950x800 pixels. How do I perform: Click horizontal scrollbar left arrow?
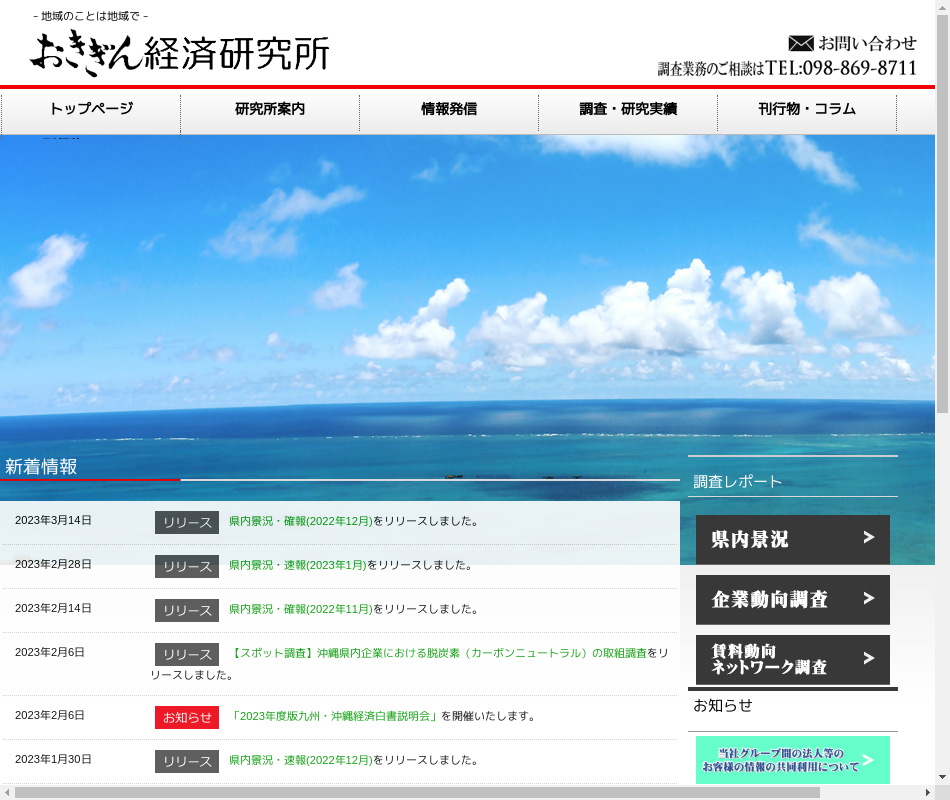pos(8,792)
